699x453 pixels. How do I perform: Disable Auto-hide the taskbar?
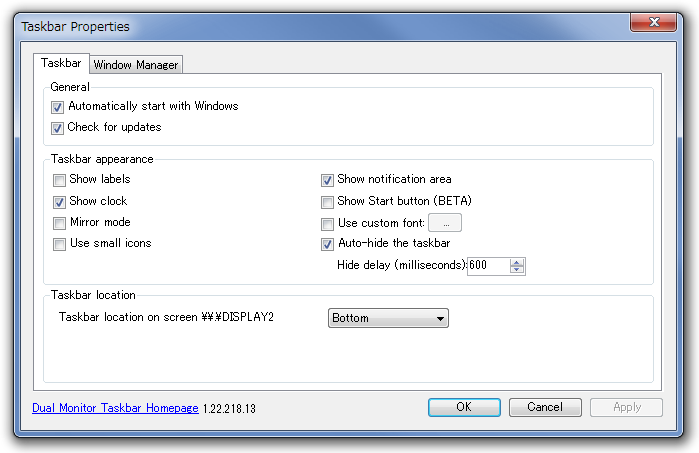tap(327, 244)
